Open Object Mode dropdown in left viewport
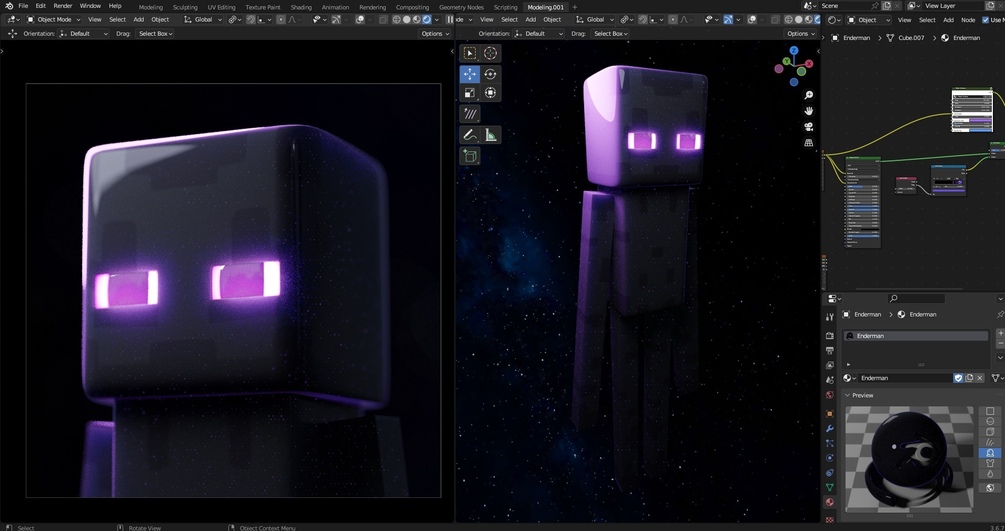1005x531 pixels. 54,20
